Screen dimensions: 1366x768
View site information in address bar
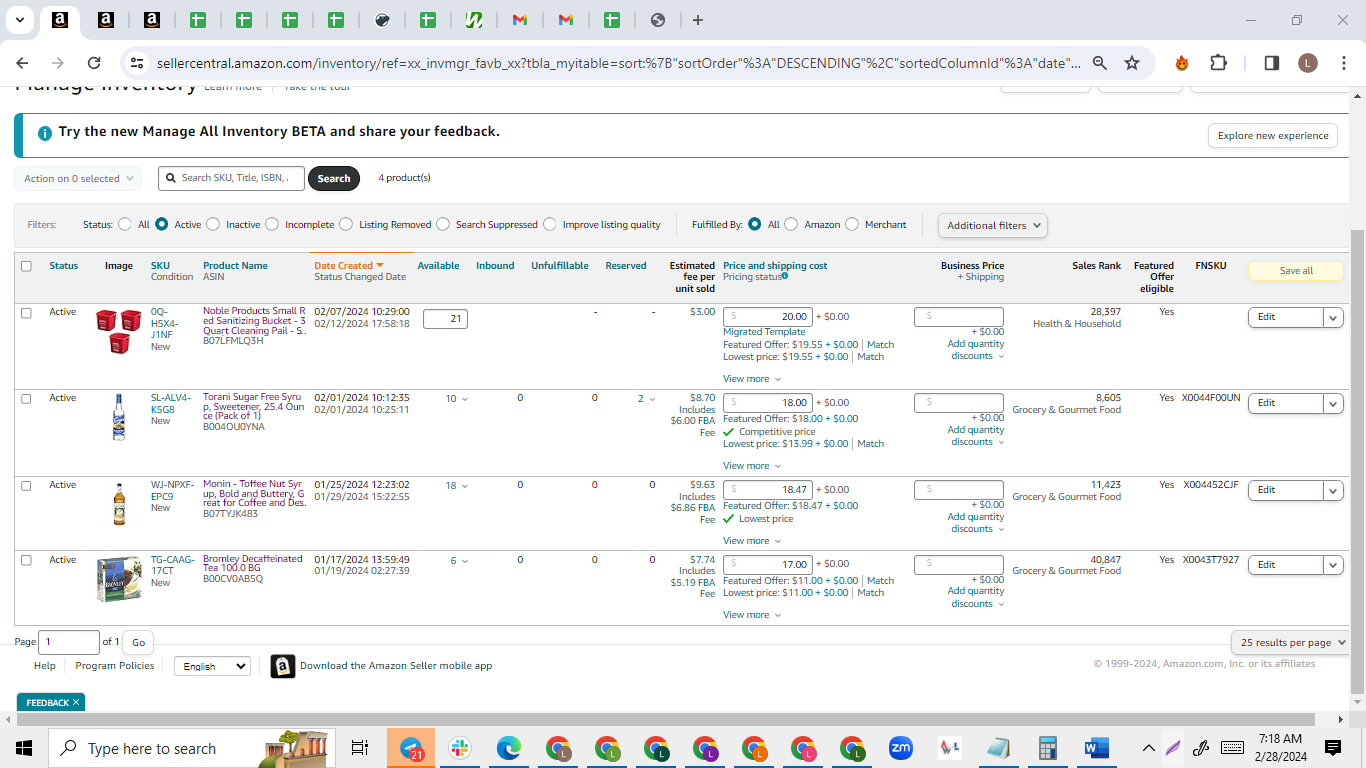[137, 63]
